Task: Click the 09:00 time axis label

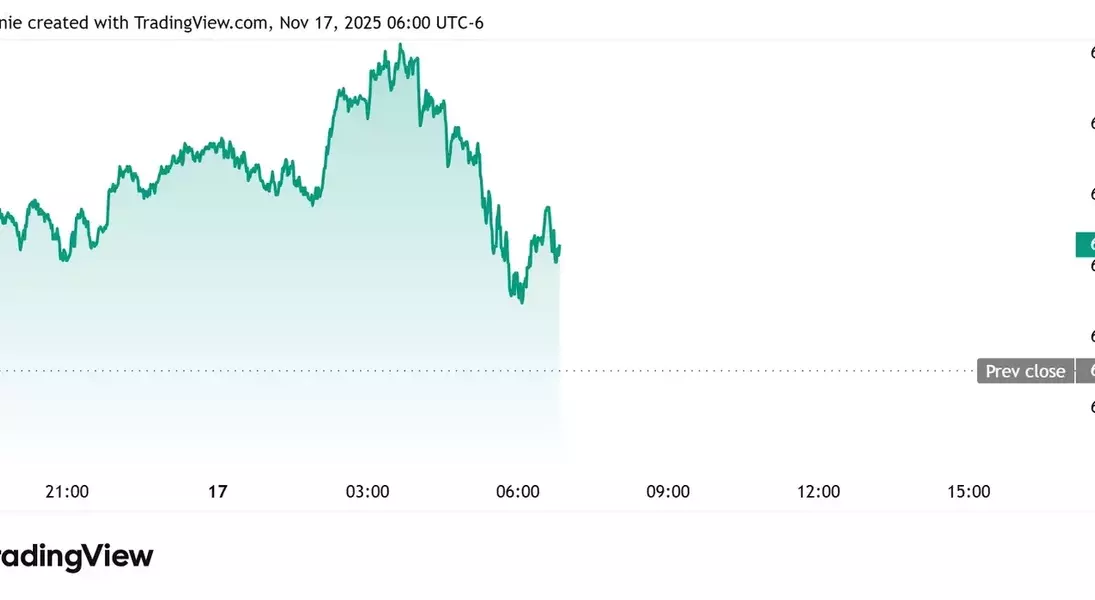Action: point(668,491)
